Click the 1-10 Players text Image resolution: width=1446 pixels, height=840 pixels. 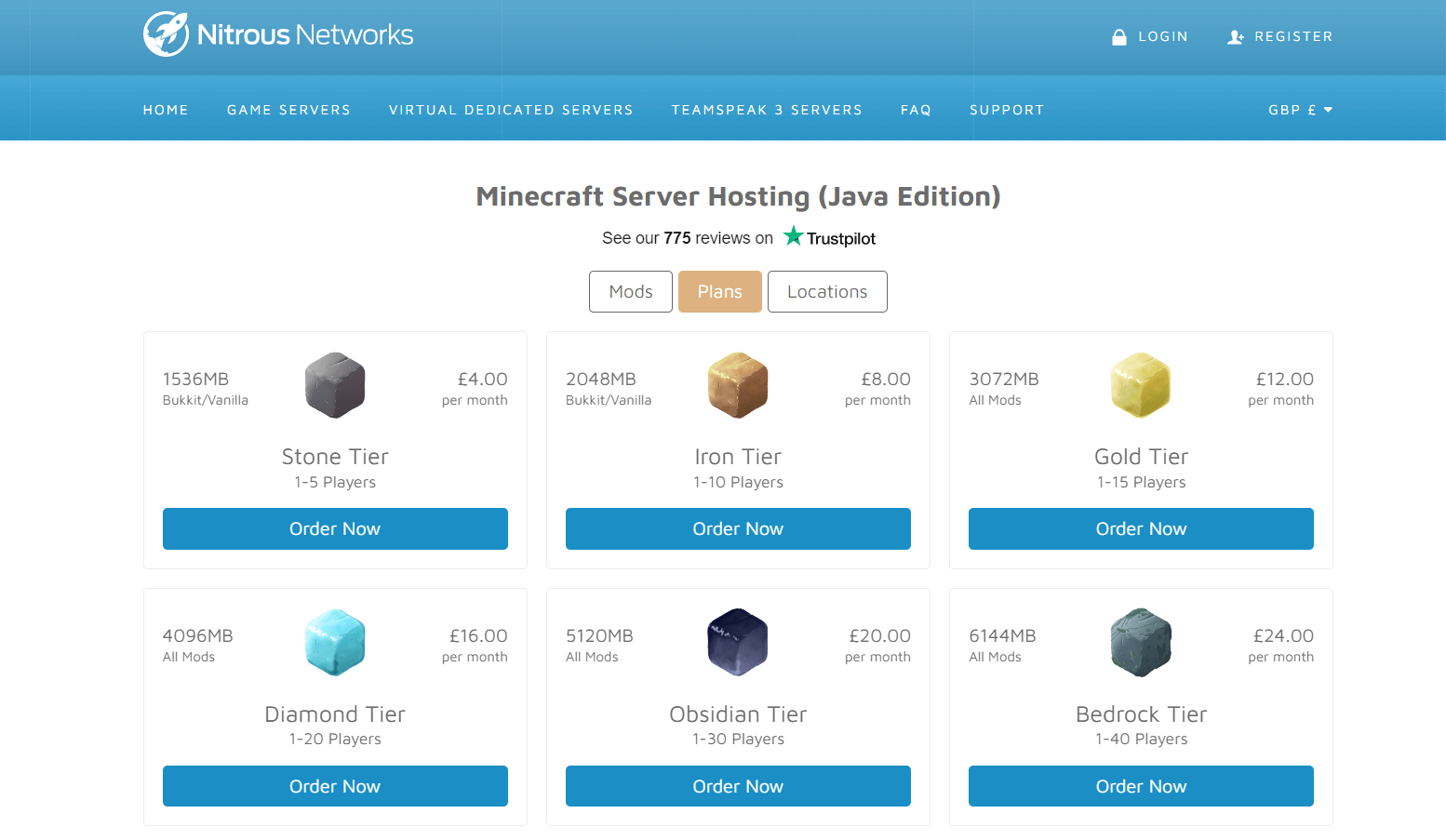click(x=738, y=483)
